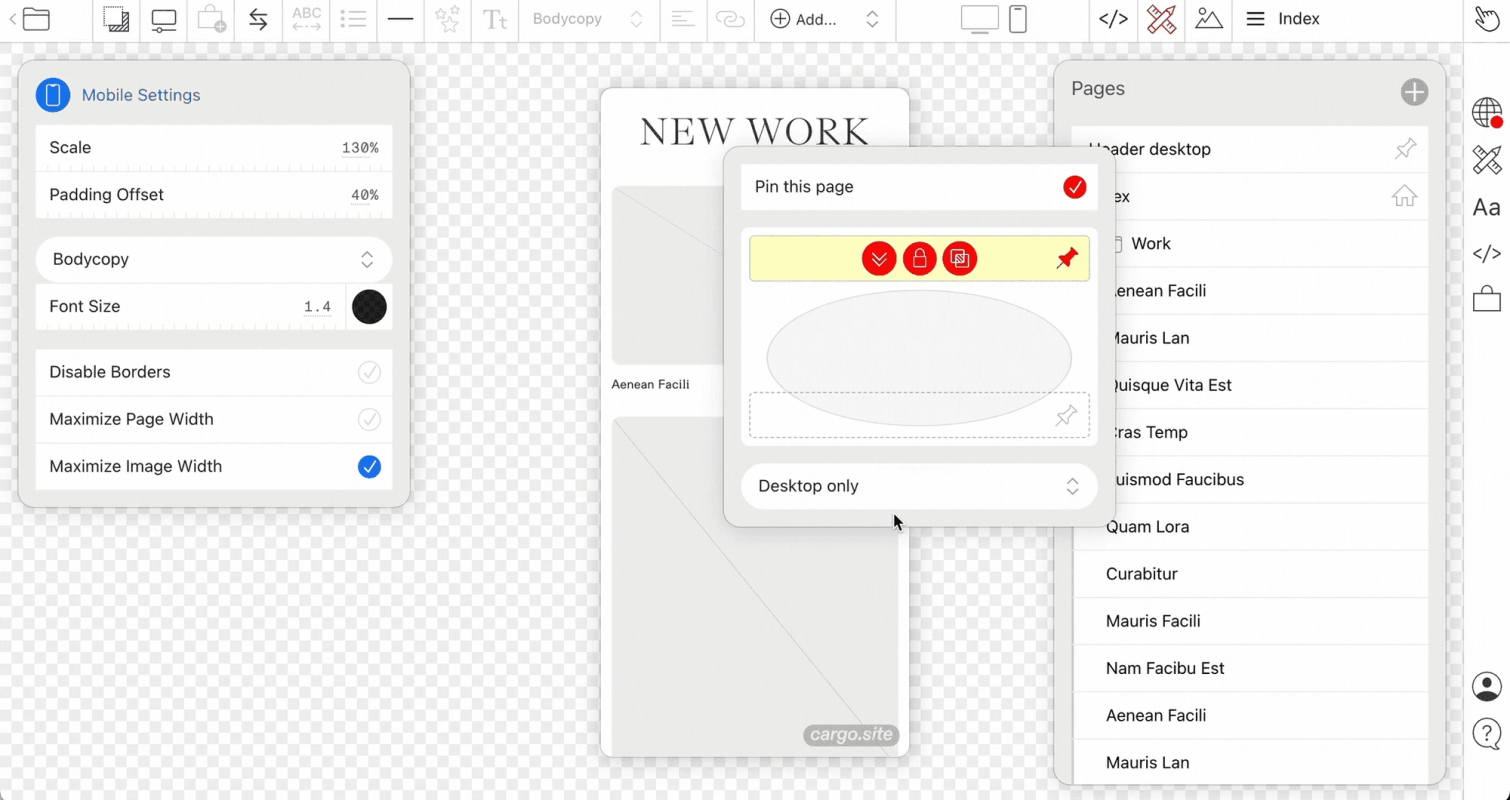Click the globe publish icon in sidebar
The image size is (1510, 800).
point(1487,113)
